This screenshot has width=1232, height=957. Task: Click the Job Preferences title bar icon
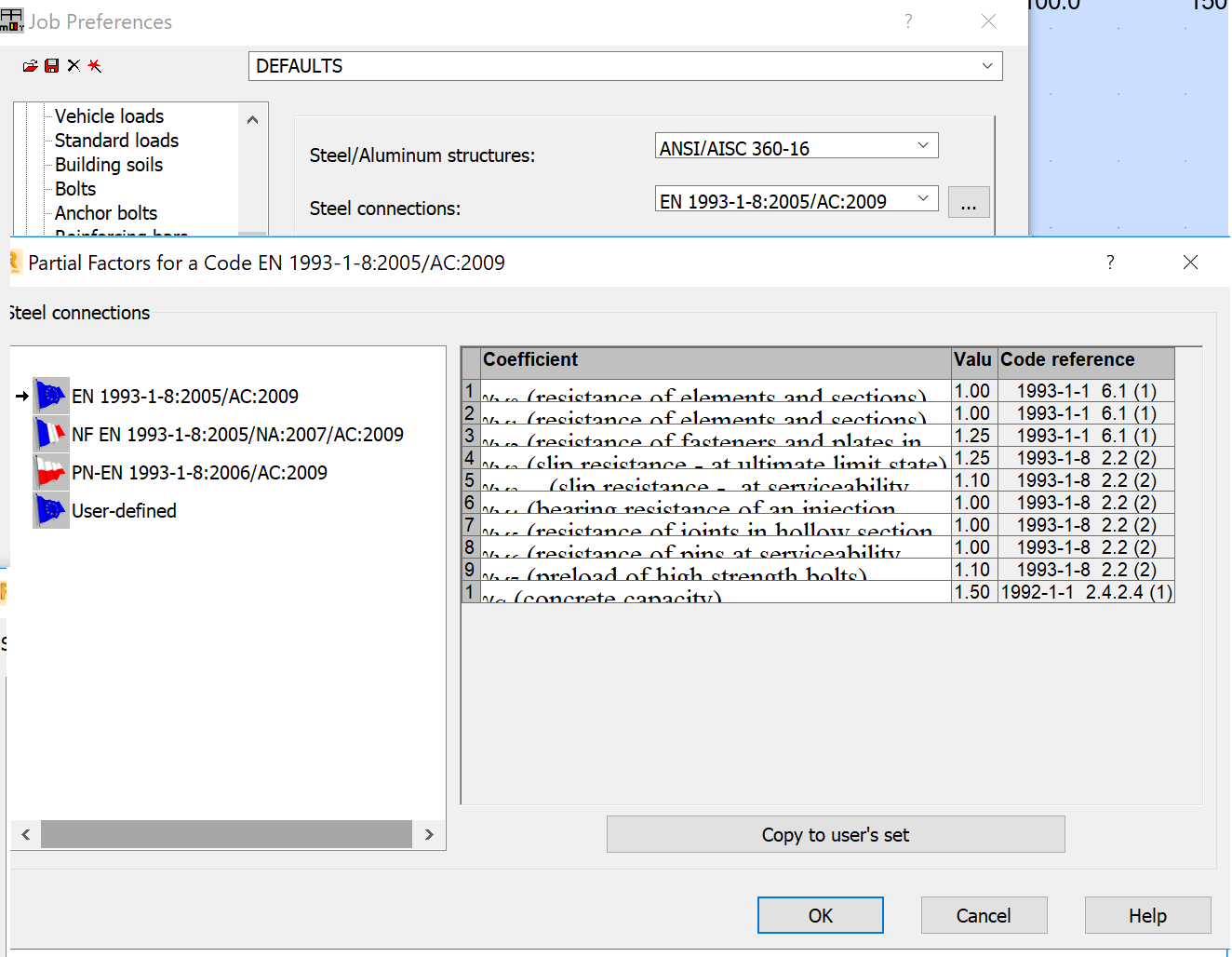point(12,20)
